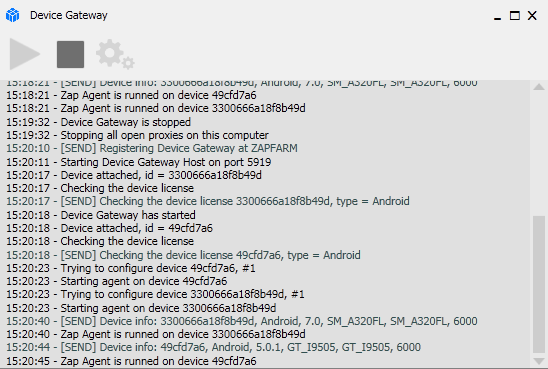This screenshot has width=548, height=369.
Task: Minimize the Device Gateway window
Action: (x=497, y=16)
